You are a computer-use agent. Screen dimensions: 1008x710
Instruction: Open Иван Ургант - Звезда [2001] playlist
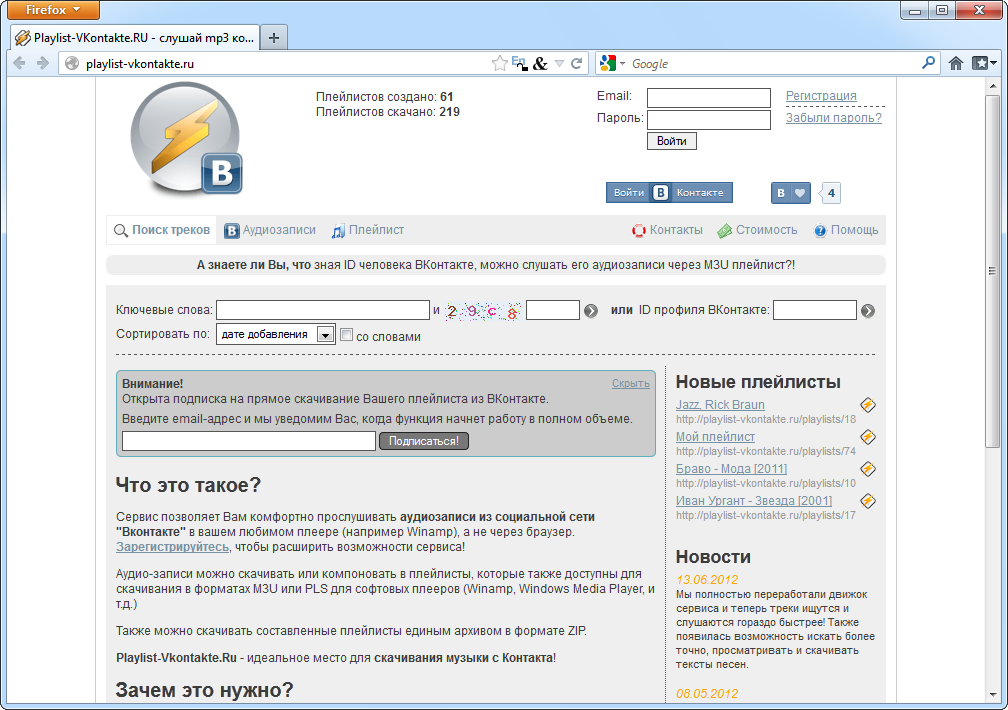(x=753, y=500)
